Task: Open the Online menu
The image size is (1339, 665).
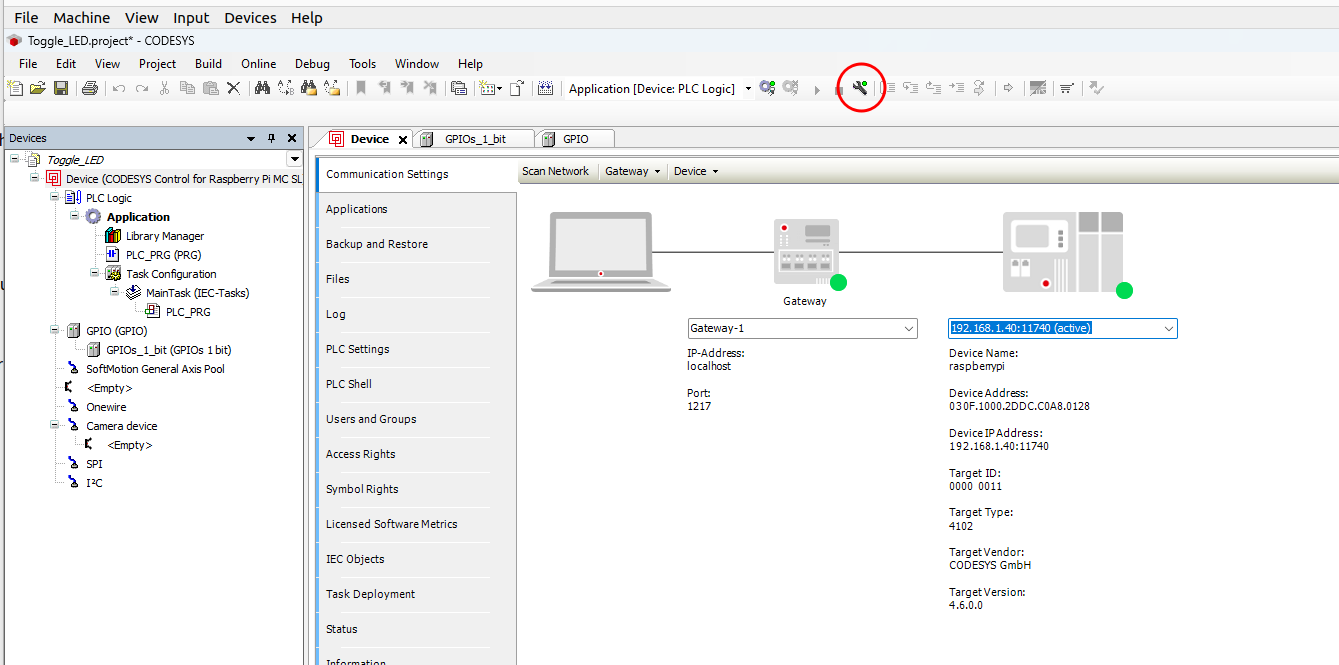Action: click(258, 63)
